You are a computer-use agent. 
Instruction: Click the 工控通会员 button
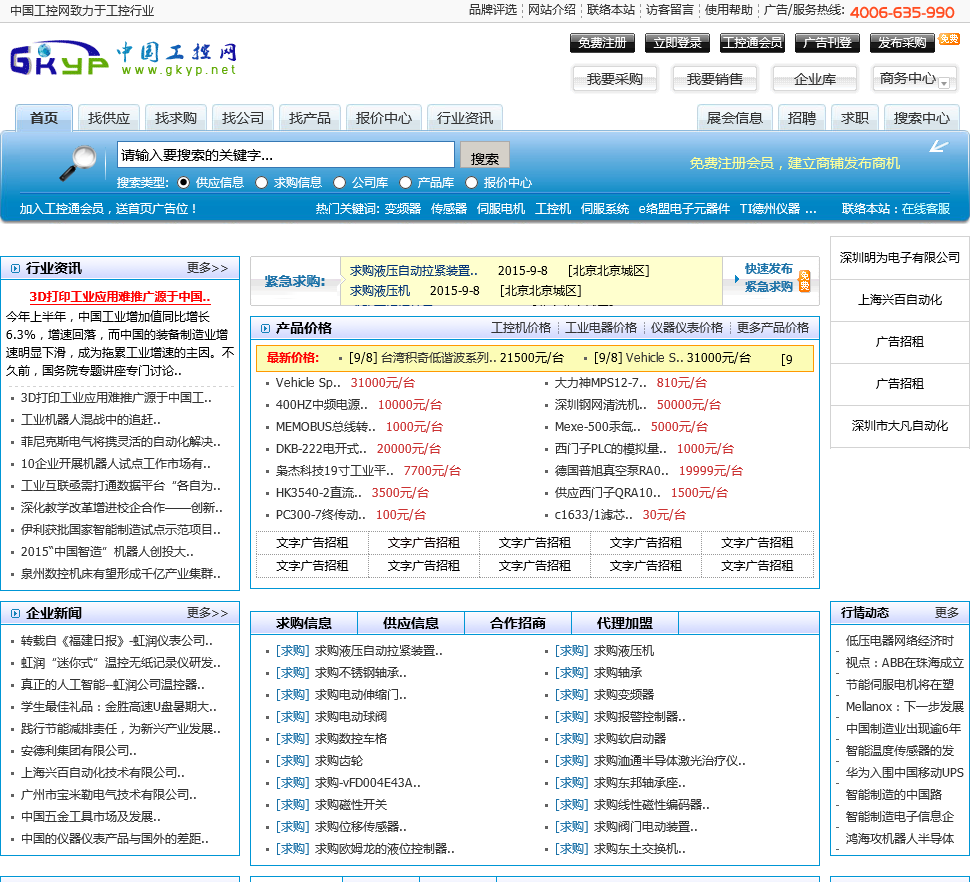tap(752, 43)
